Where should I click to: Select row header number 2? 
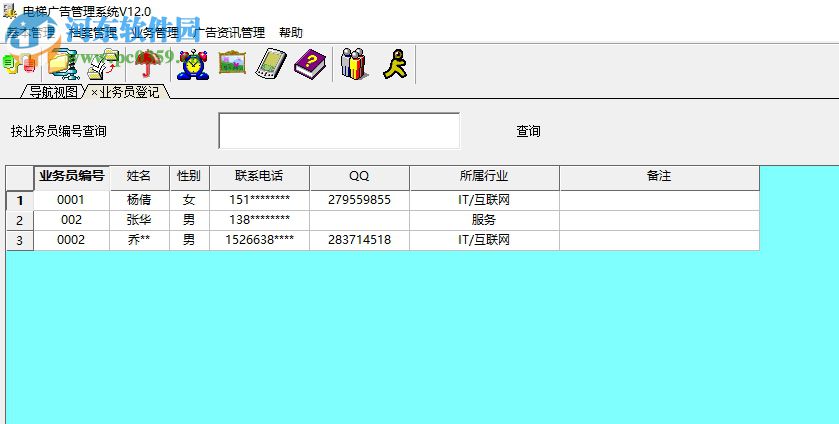[x=20, y=221]
